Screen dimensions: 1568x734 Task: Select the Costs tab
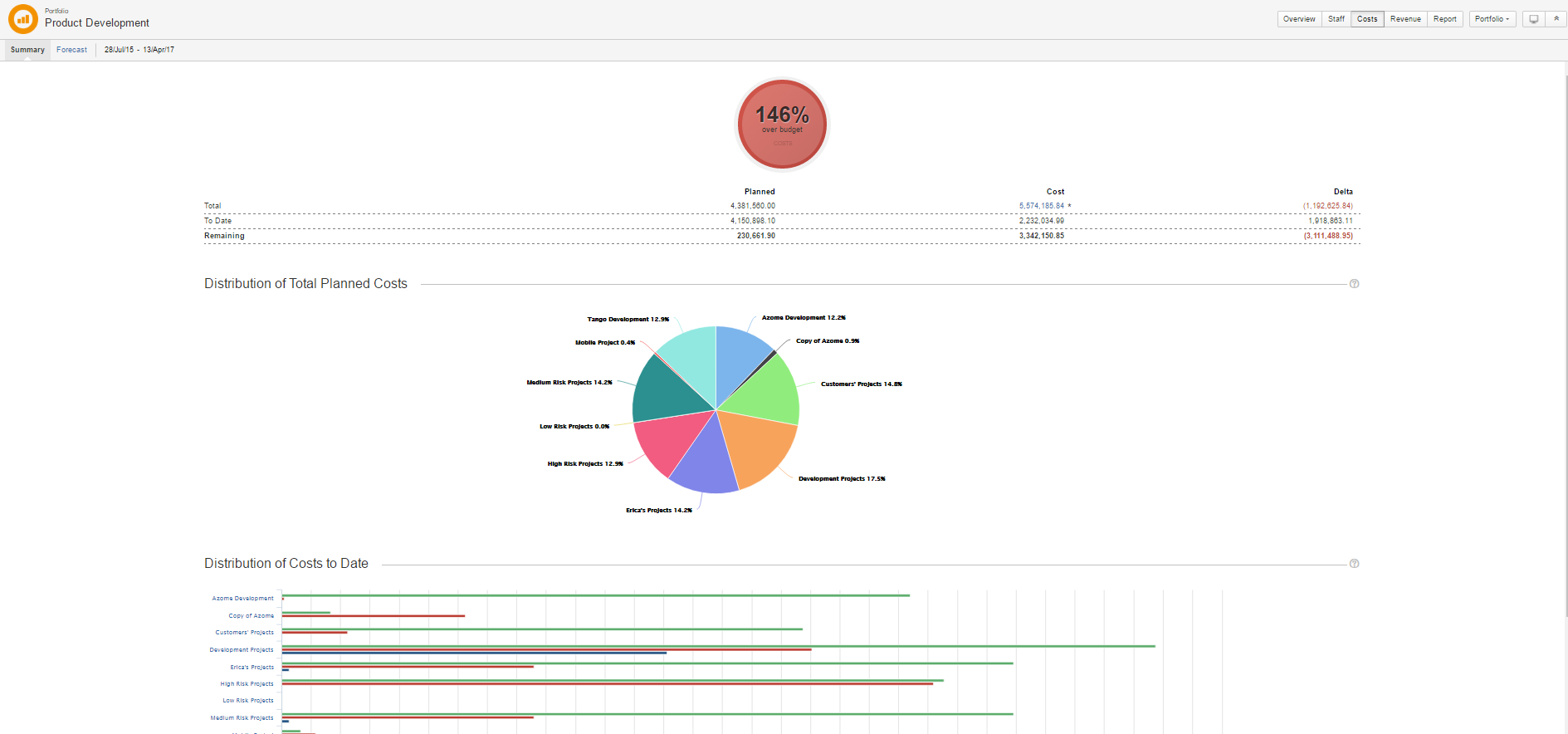(x=1366, y=19)
